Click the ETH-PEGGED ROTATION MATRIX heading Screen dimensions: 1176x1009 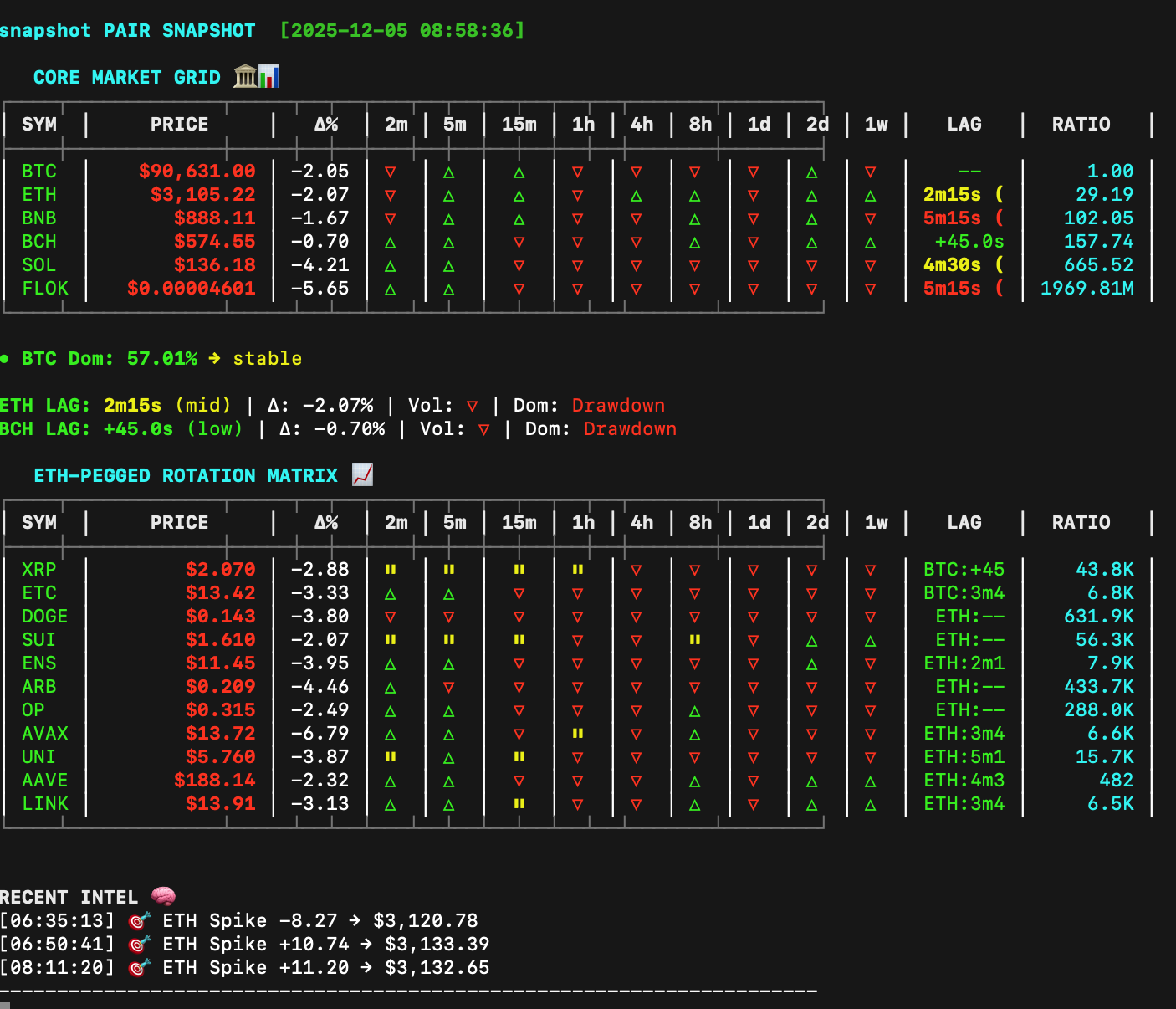pos(186,475)
